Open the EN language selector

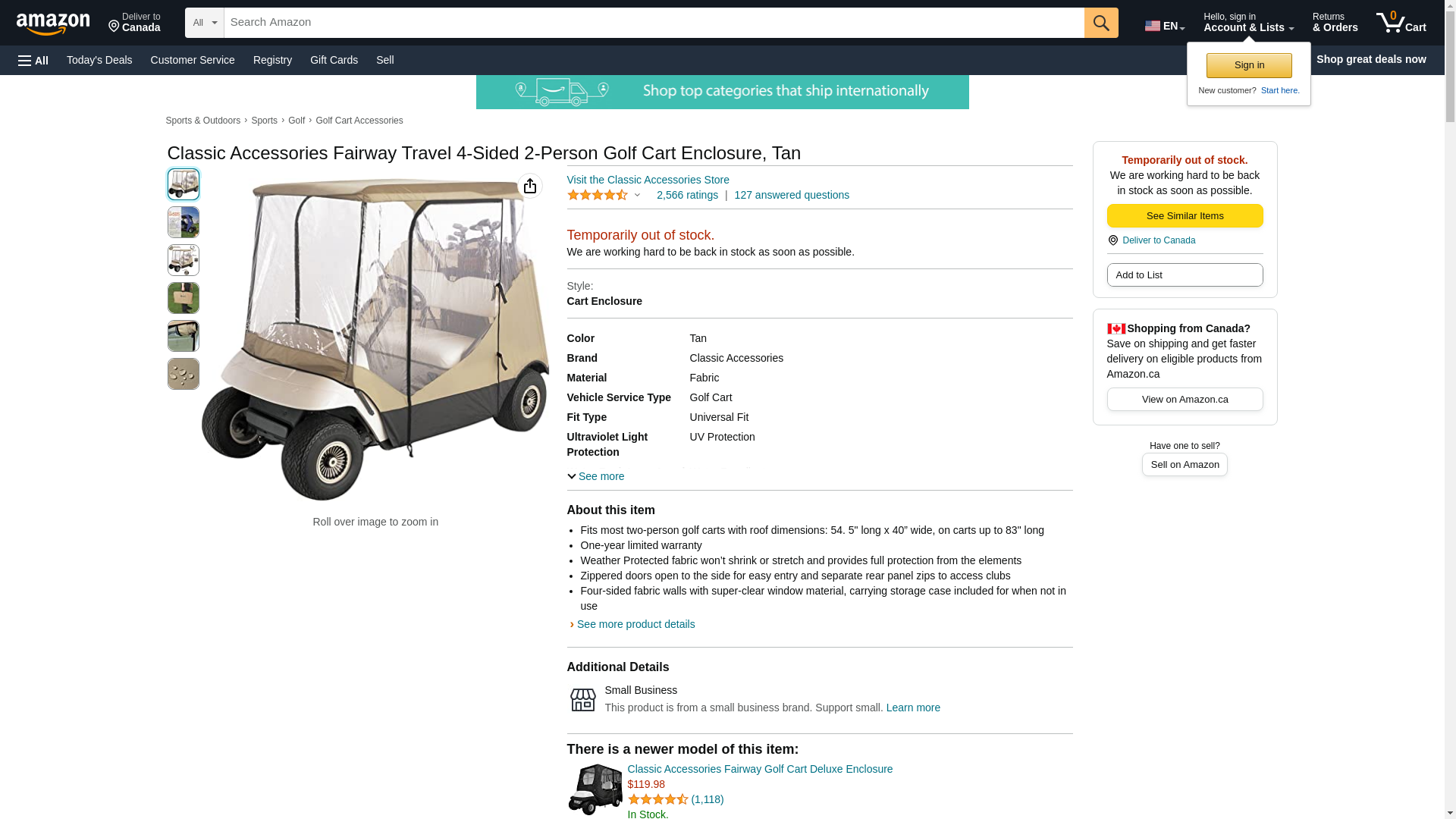1165,26
